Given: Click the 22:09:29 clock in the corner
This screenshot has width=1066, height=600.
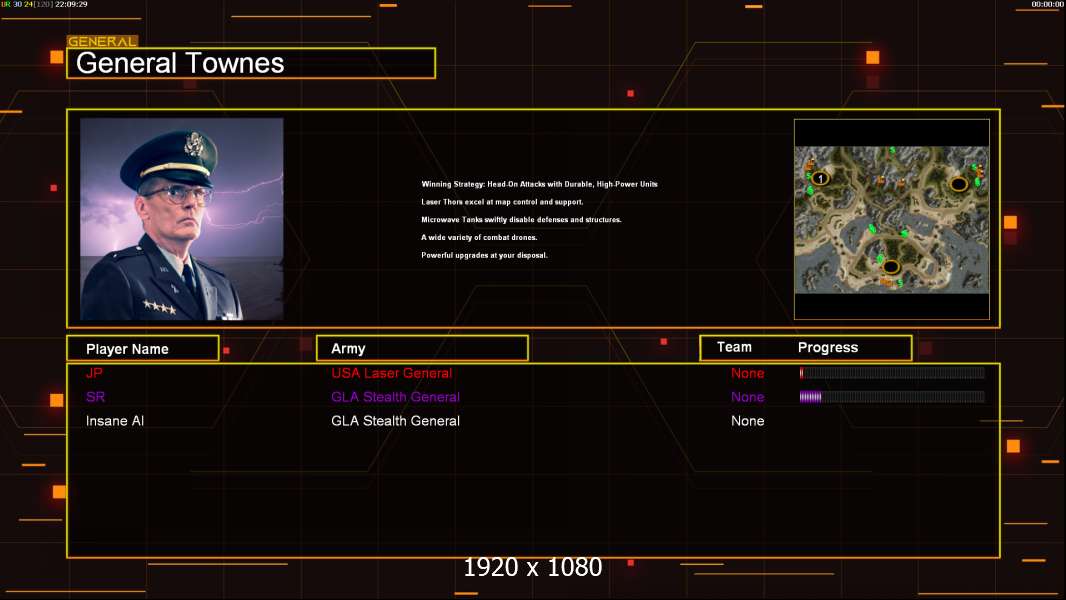Looking at the screenshot, I should 71,4.
